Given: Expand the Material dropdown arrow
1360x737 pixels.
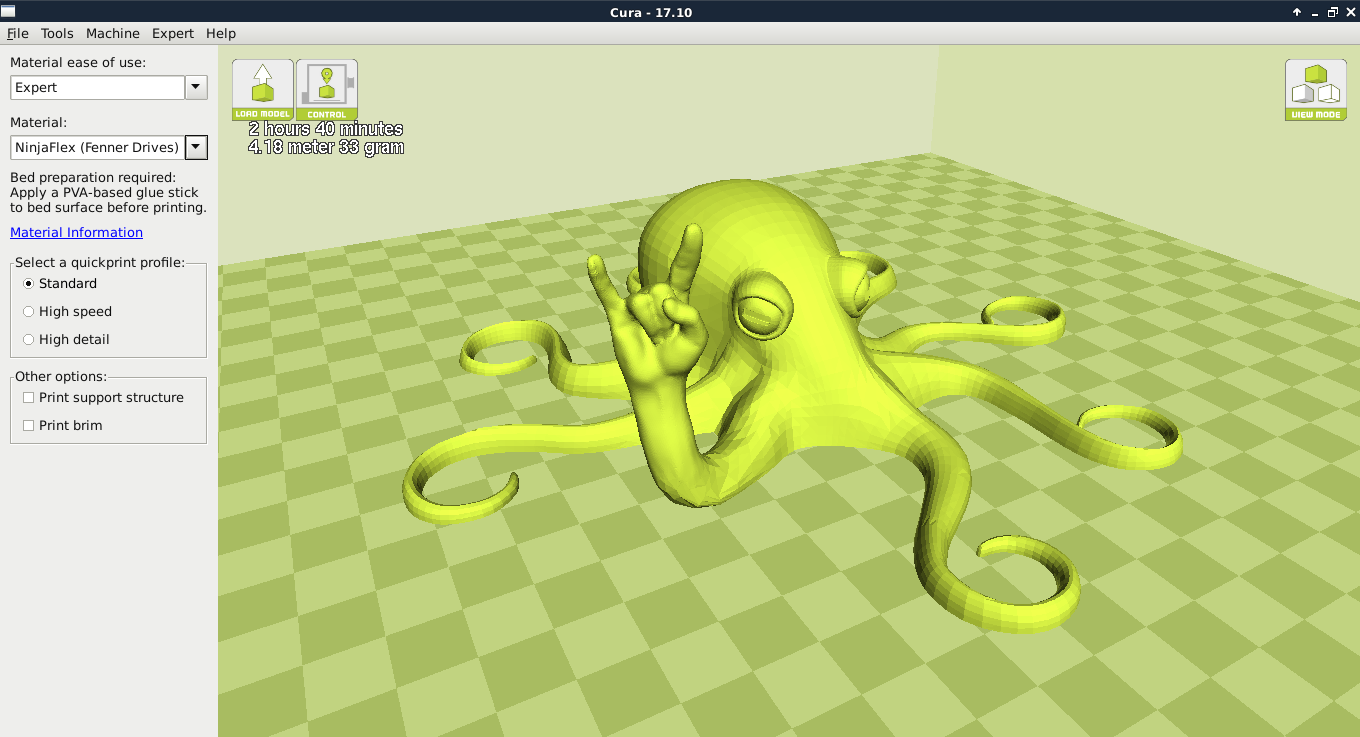Looking at the screenshot, I should tap(196, 148).
